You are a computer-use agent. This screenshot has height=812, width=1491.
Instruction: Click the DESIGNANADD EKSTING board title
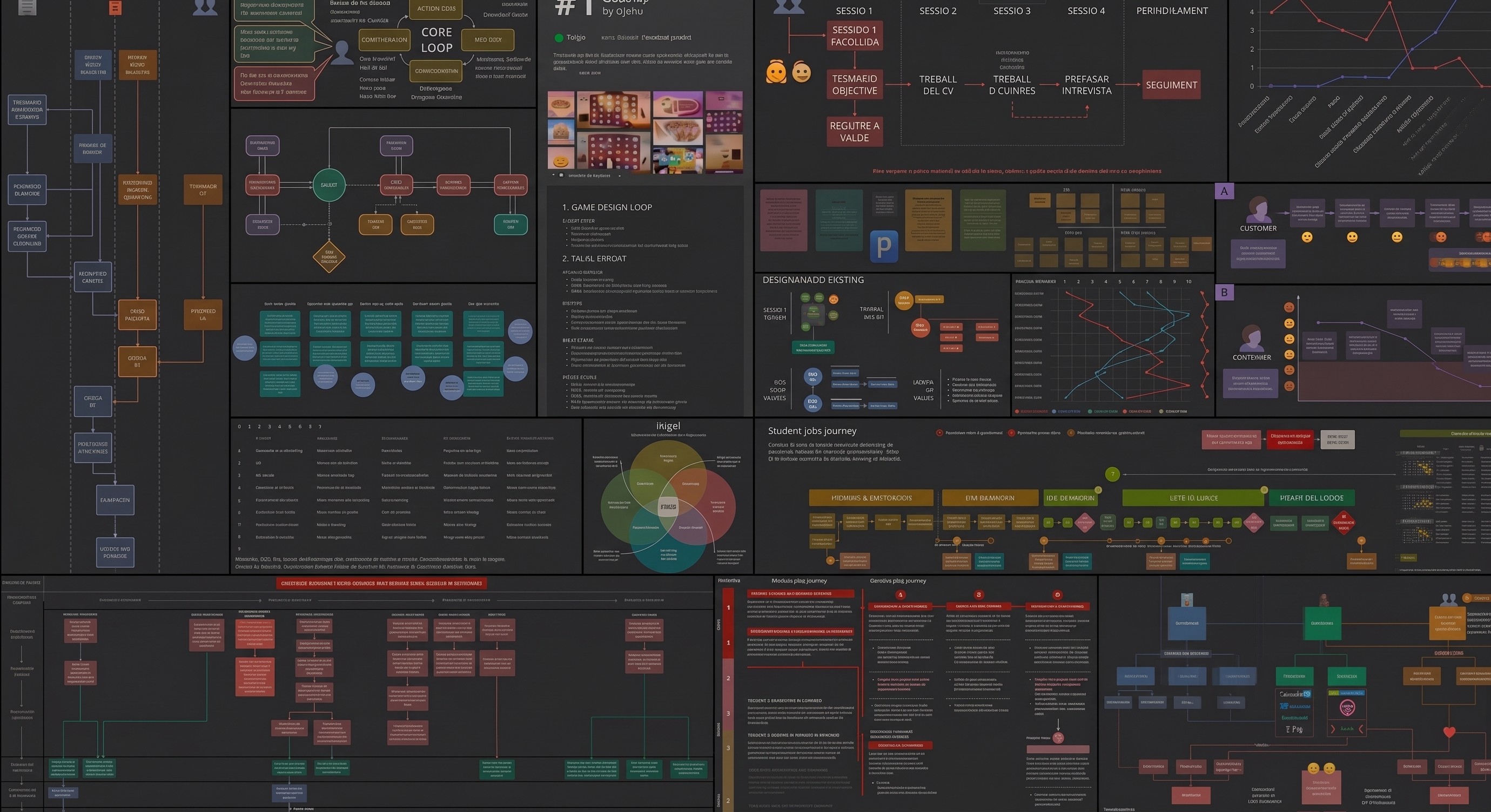pyautogui.click(x=813, y=280)
